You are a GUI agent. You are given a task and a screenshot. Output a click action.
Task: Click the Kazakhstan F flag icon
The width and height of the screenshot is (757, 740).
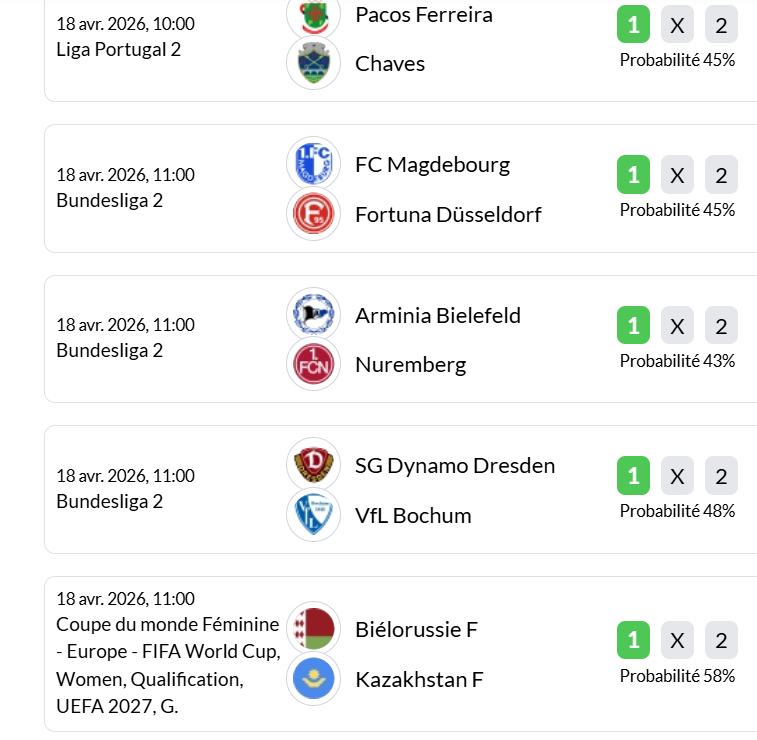point(313,679)
